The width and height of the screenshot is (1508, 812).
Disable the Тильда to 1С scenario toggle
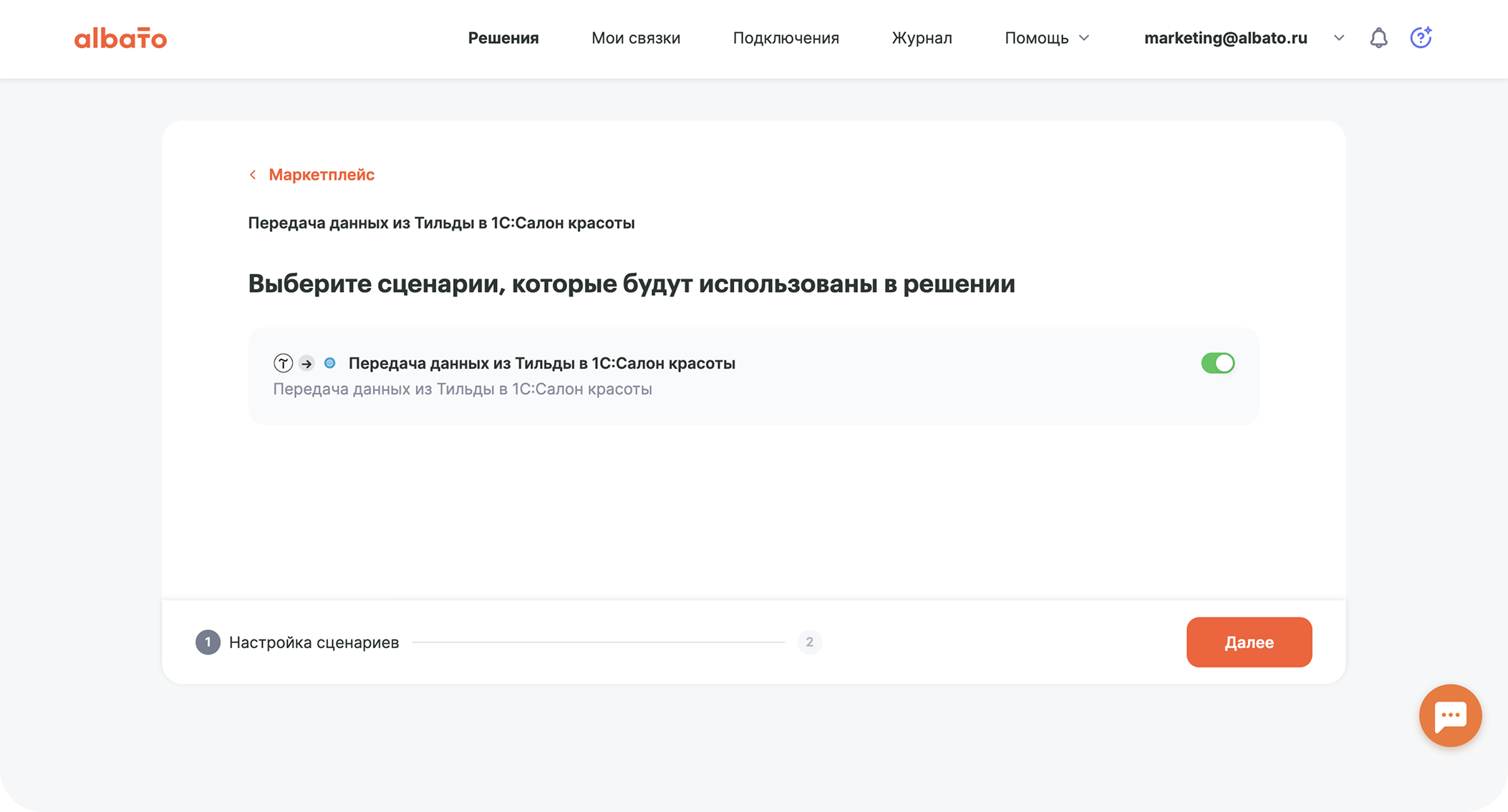pos(1217,363)
